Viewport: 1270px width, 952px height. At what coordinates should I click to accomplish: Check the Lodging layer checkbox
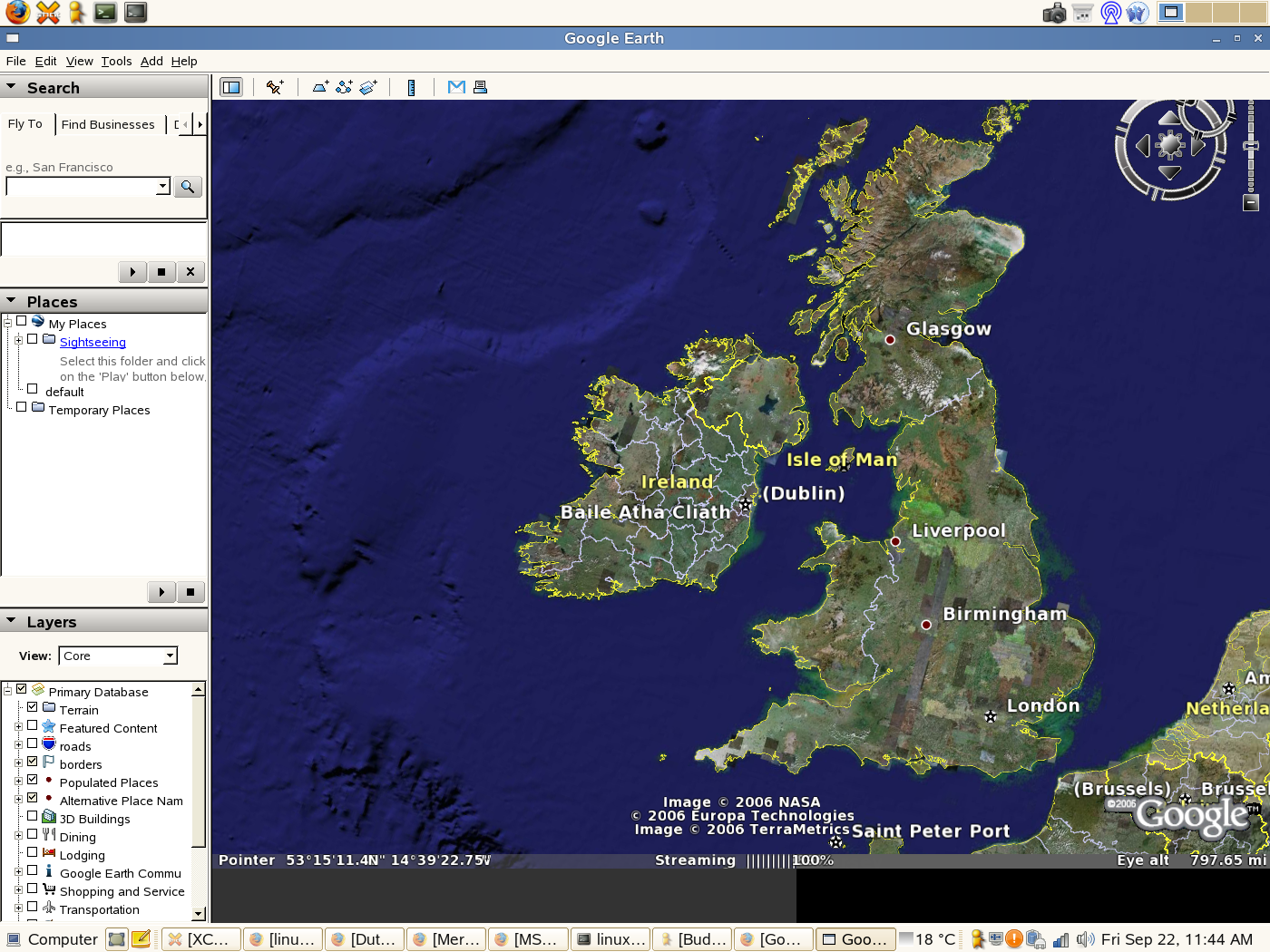33,852
